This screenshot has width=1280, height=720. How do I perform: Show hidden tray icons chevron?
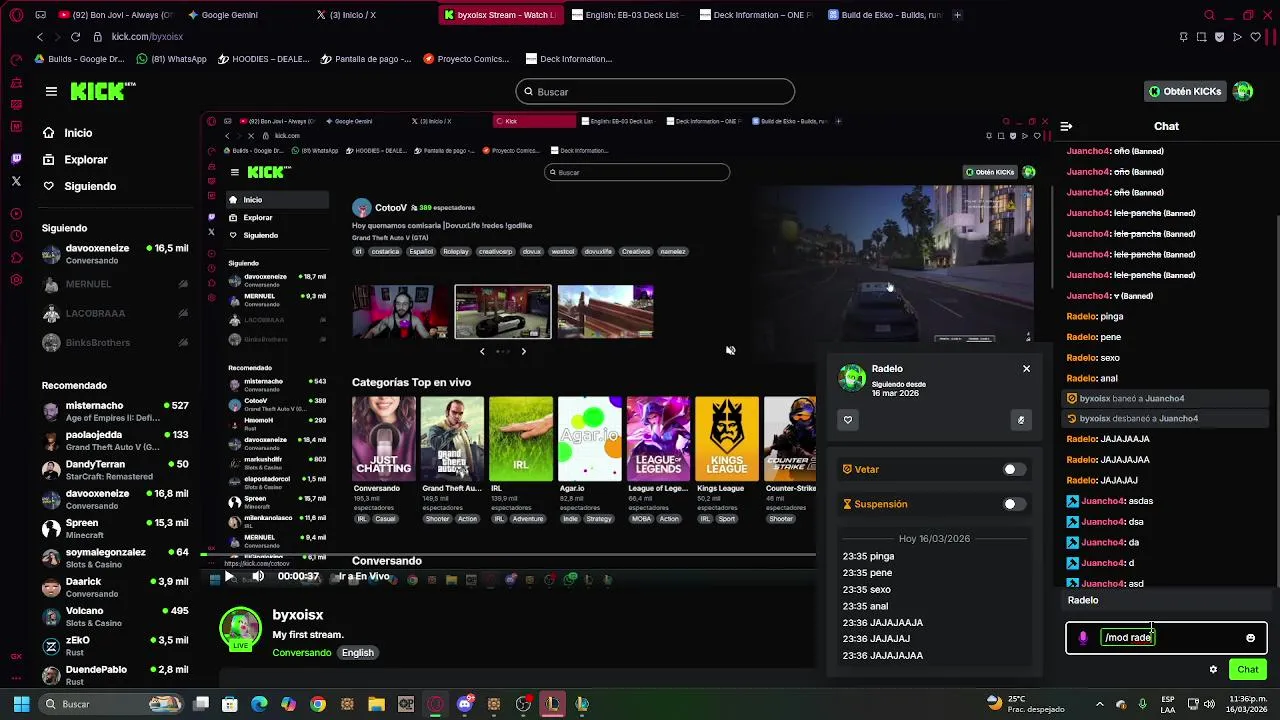pyautogui.click(x=1099, y=704)
